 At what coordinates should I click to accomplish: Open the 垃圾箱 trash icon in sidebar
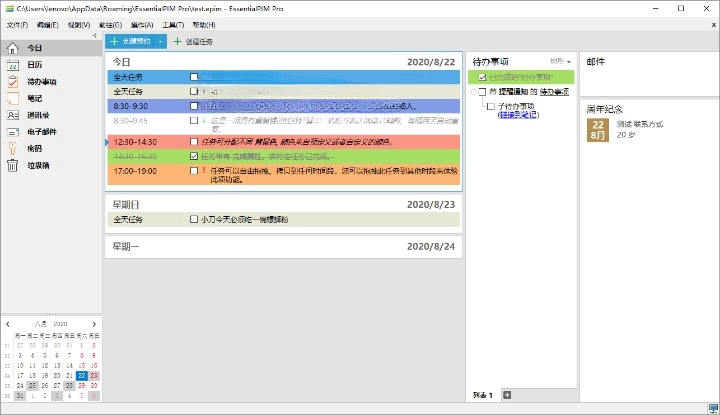[x=12, y=165]
